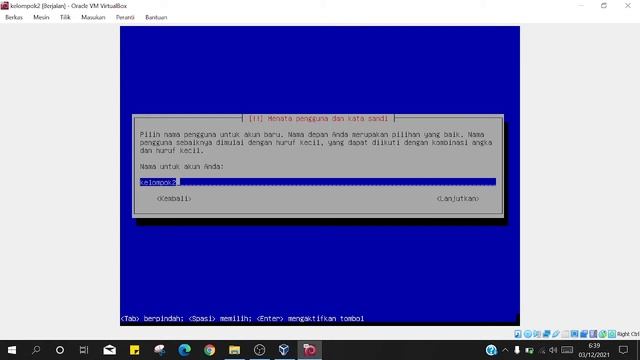
Task: Launch Microsoft Edge from the taskbar
Action: pyautogui.click(x=184, y=350)
